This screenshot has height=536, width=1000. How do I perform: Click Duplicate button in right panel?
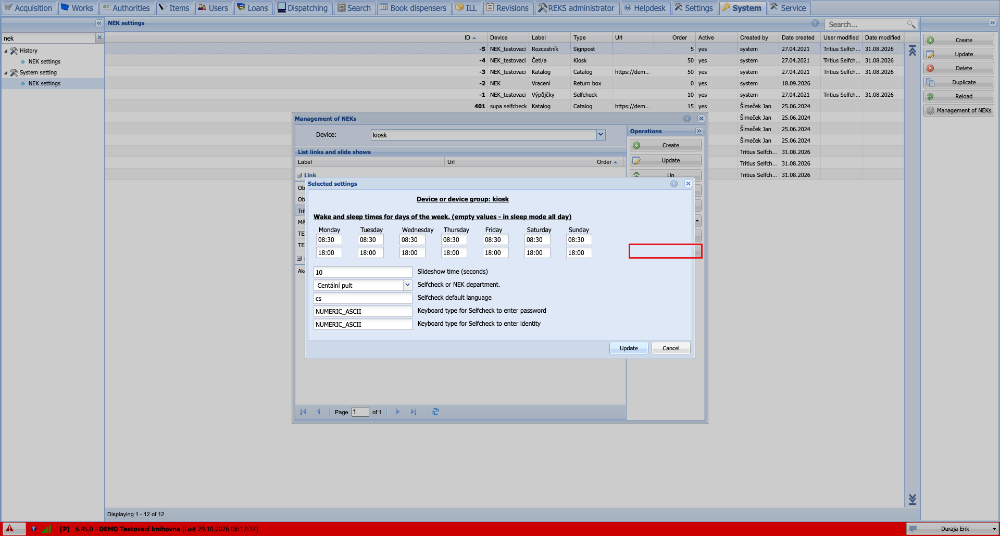[x=959, y=82]
